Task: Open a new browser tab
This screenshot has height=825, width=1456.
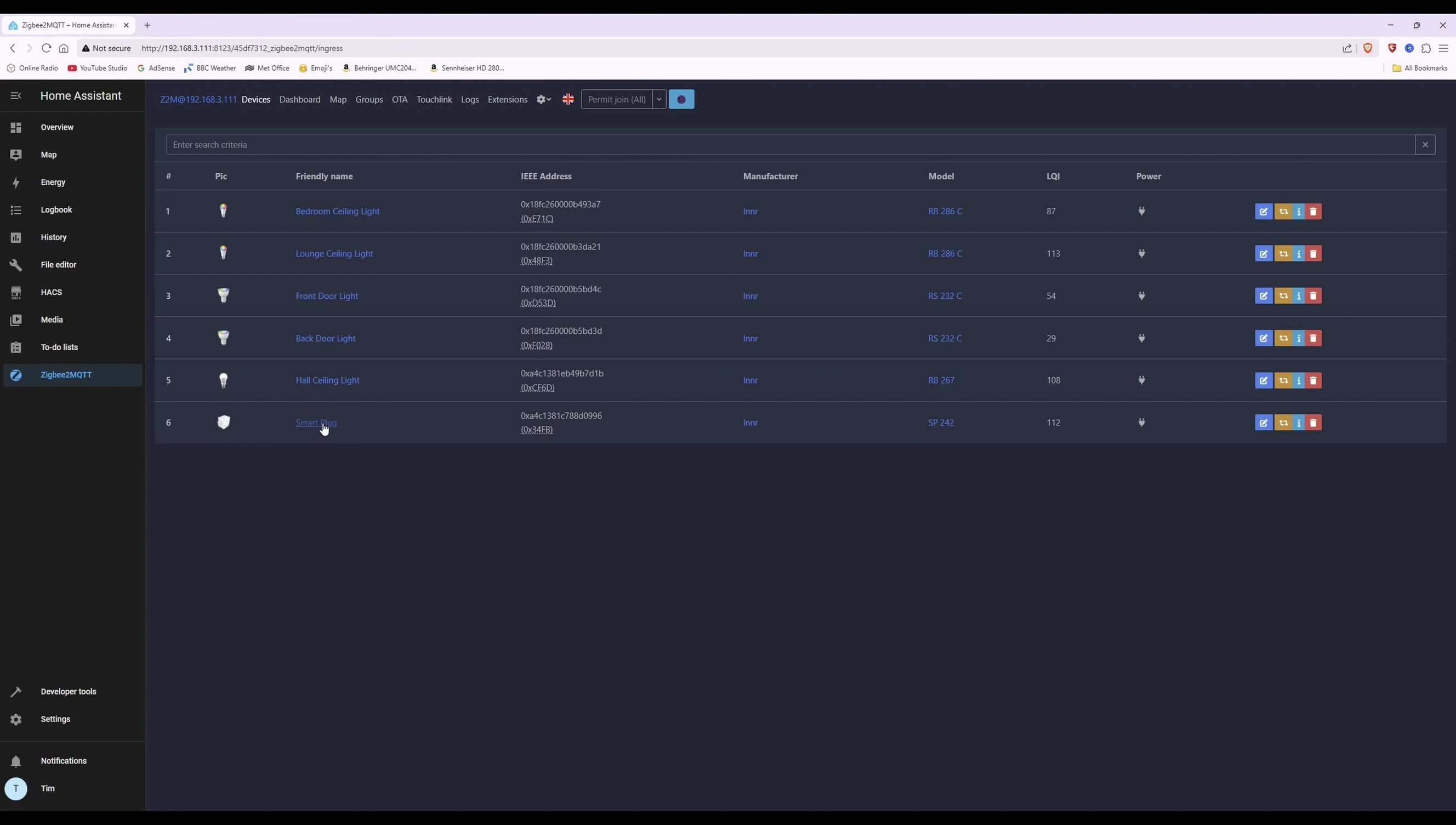Action: pyautogui.click(x=147, y=26)
